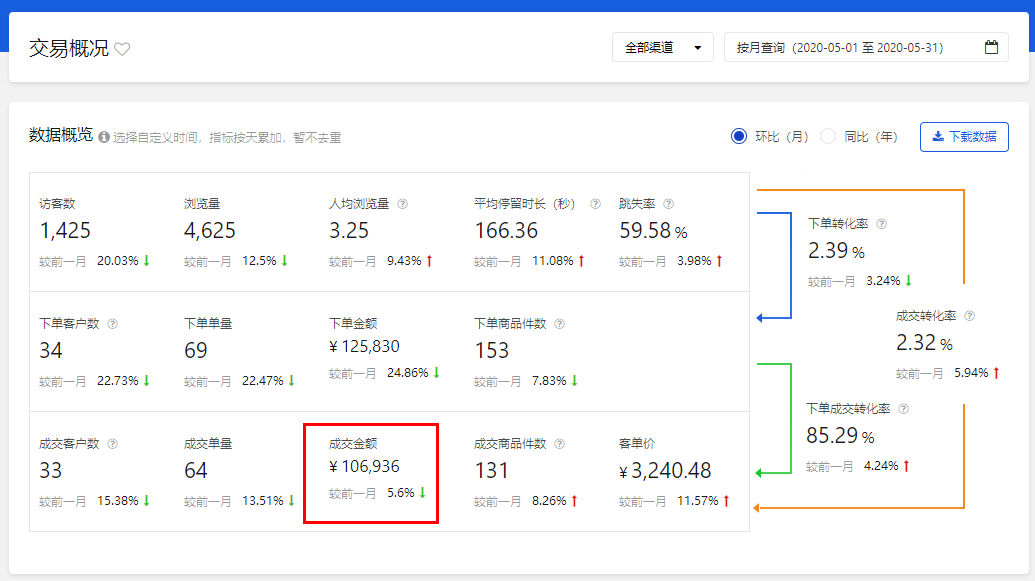1035x581 pixels.
Task: Click the heart favorite icon beside 交易概况
Action: [122, 49]
